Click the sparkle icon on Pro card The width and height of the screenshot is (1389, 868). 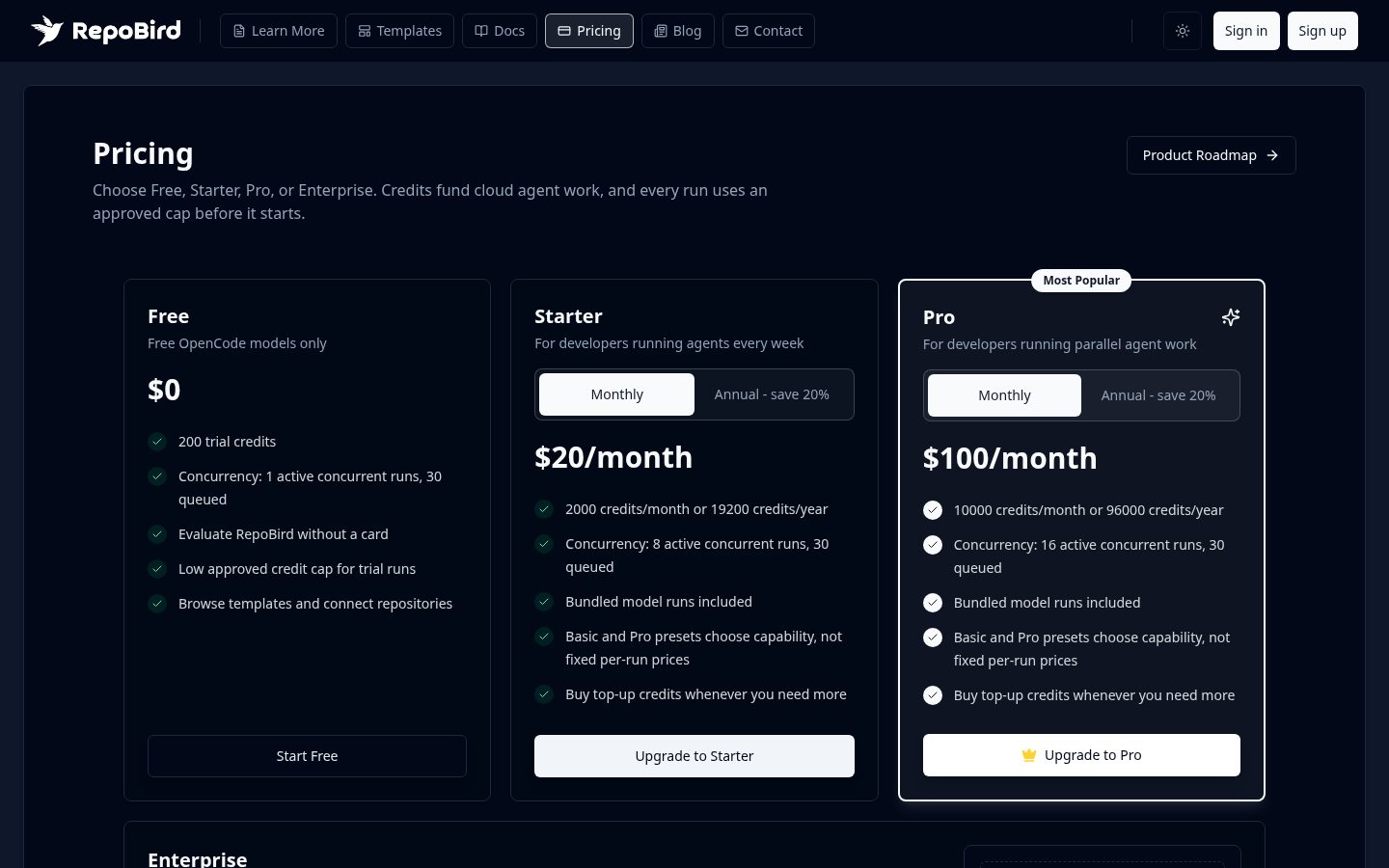click(x=1230, y=317)
